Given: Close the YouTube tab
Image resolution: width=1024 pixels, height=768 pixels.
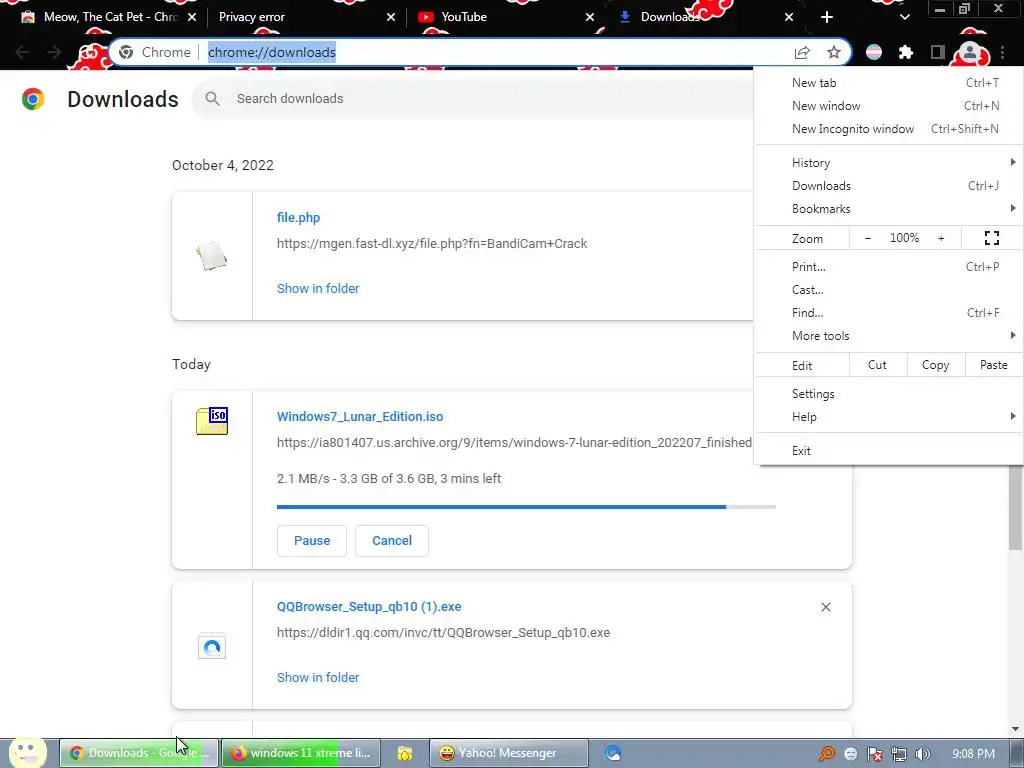Looking at the screenshot, I should tap(590, 17).
